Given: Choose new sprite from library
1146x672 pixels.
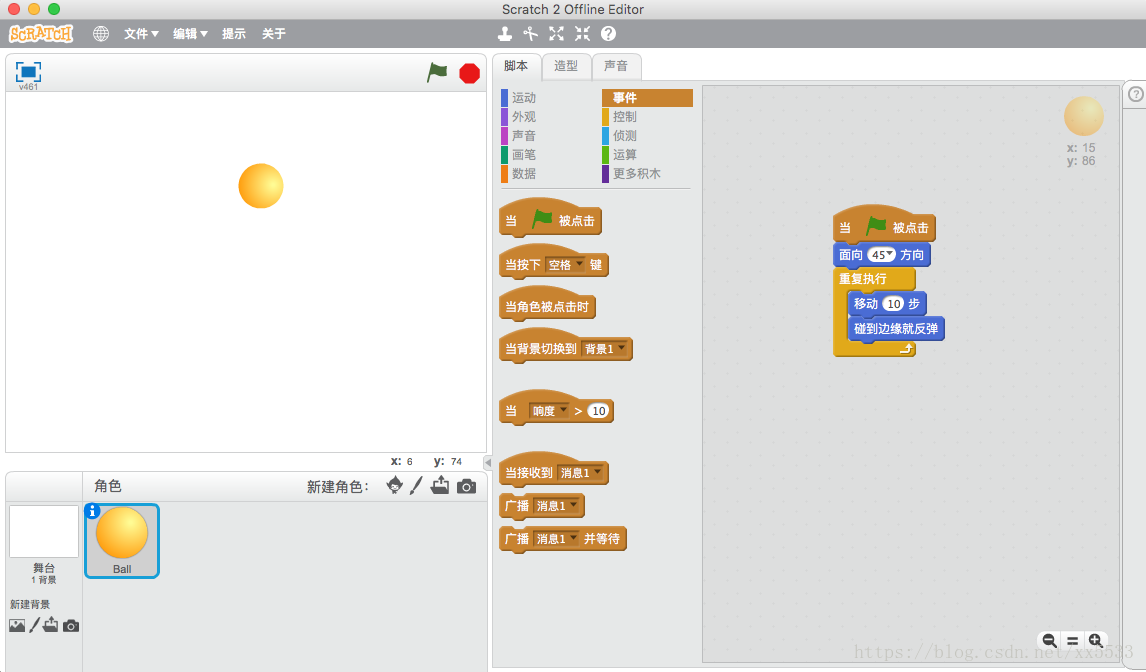Looking at the screenshot, I should pos(394,486).
